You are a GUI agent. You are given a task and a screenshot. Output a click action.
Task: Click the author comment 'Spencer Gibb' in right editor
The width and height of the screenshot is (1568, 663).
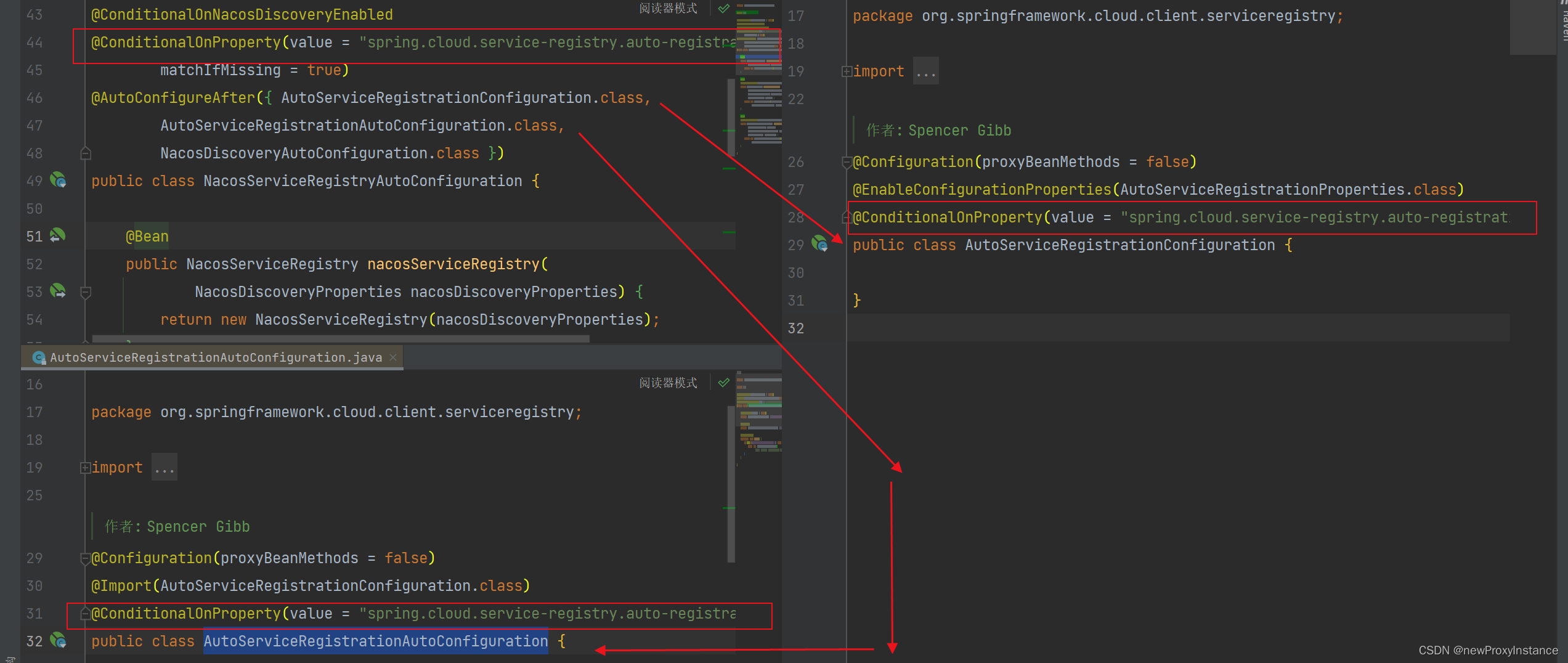click(959, 130)
